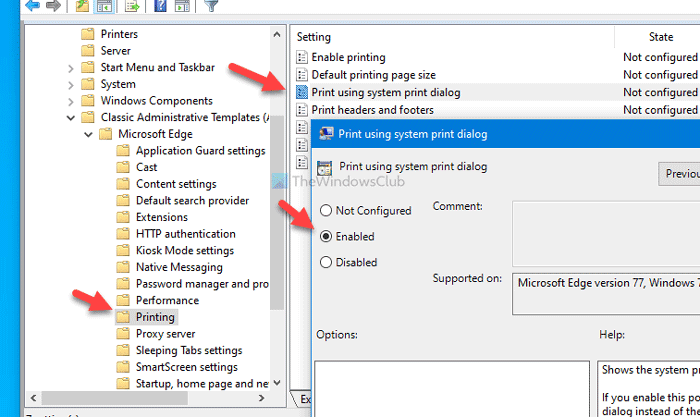Viewport: 700px width, 417px height.
Task: Click the Print using system print dialog icon
Action: 302,92
